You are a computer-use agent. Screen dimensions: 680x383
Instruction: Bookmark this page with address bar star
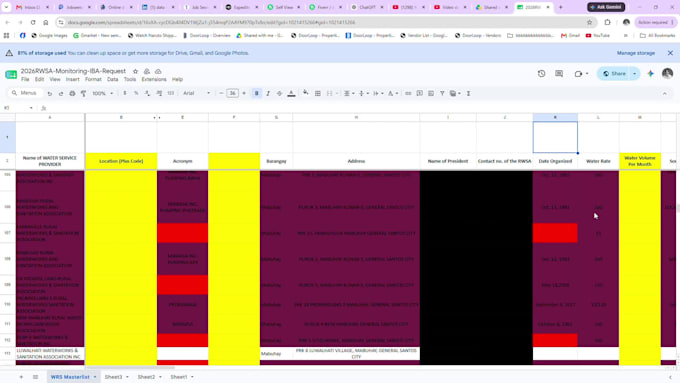(589, 22)
